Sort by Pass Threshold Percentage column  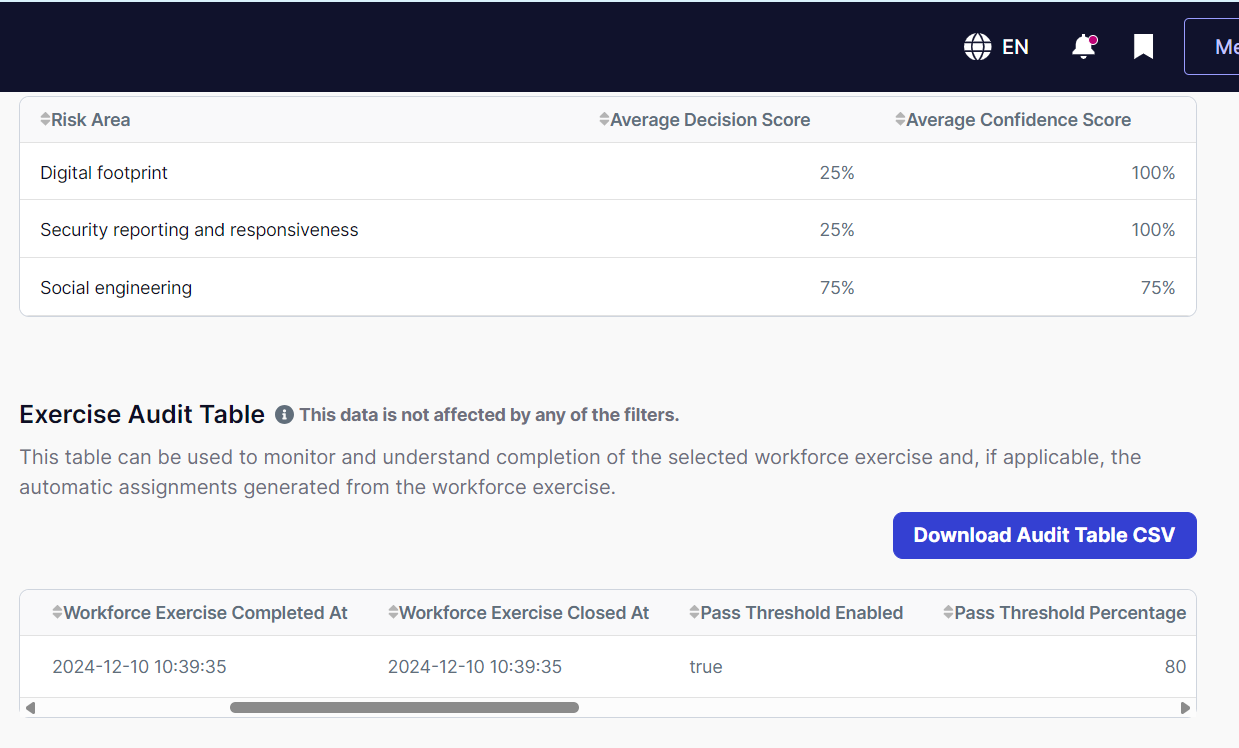[1065, 613]
